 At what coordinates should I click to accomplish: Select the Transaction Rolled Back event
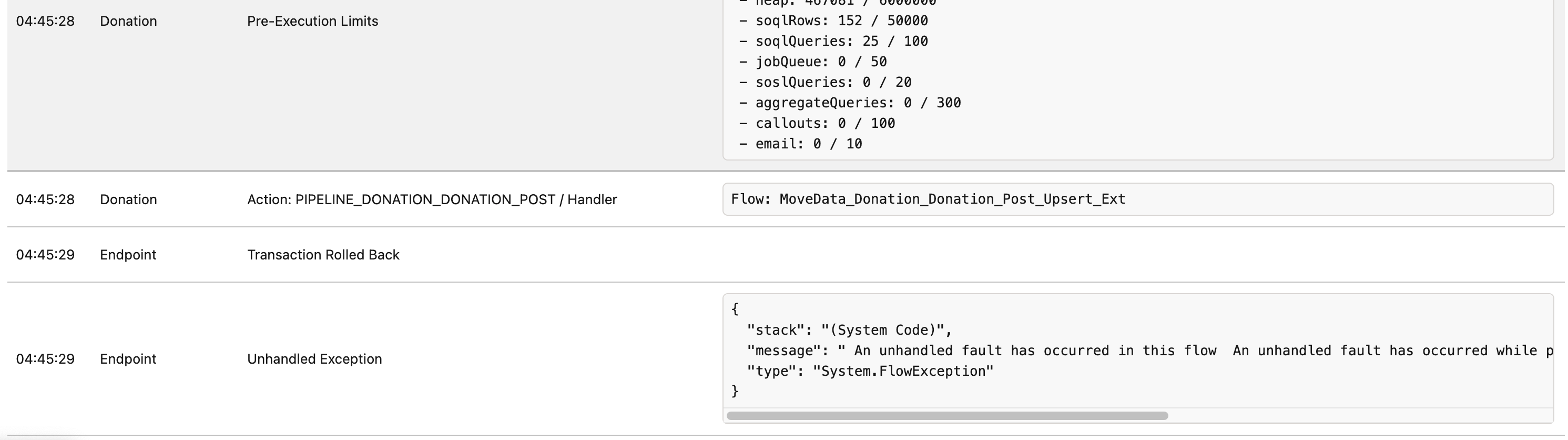pos(323,255)
